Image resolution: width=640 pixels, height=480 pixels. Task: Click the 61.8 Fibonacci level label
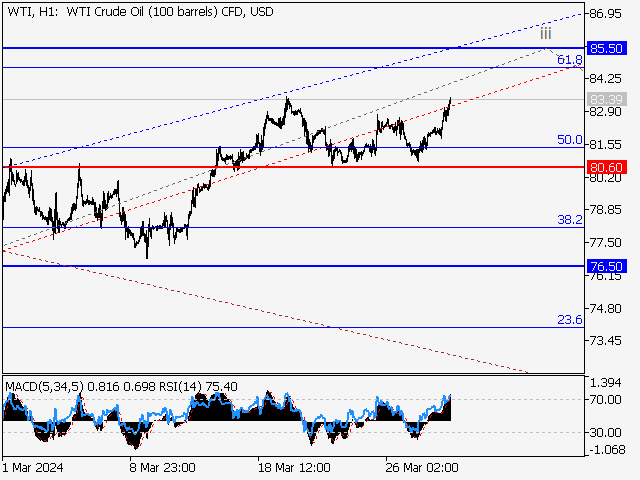pos(570,60)
